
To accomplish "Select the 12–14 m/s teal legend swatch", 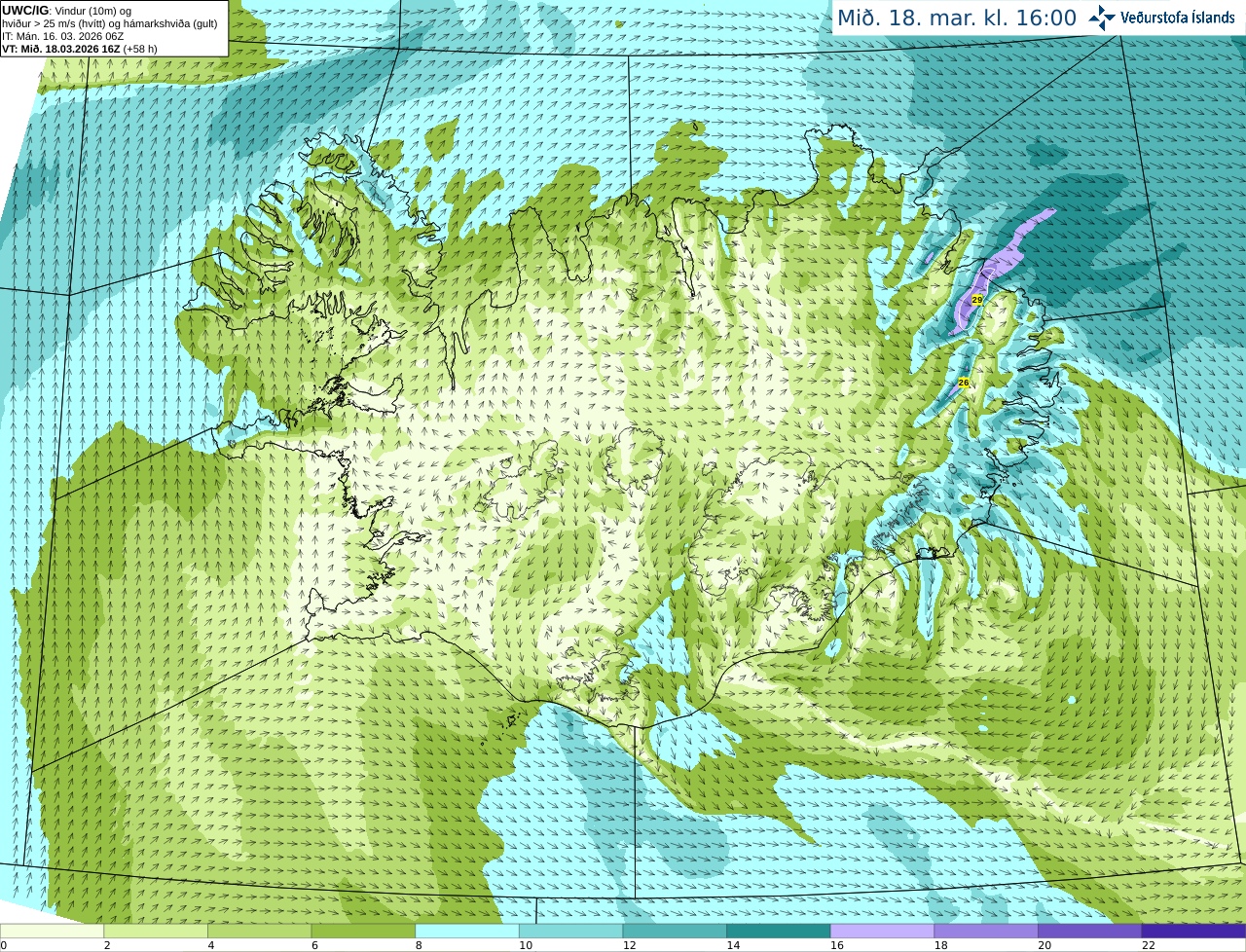I will [675, 931].
